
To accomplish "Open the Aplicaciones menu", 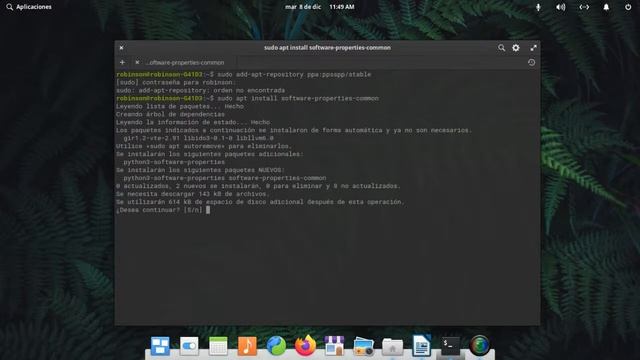I will coord(29,7).
